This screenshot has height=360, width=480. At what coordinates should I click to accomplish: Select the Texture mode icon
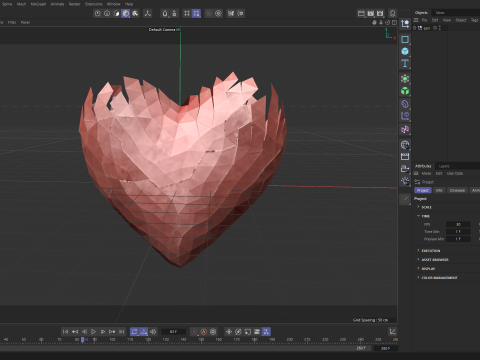point(135,13)
